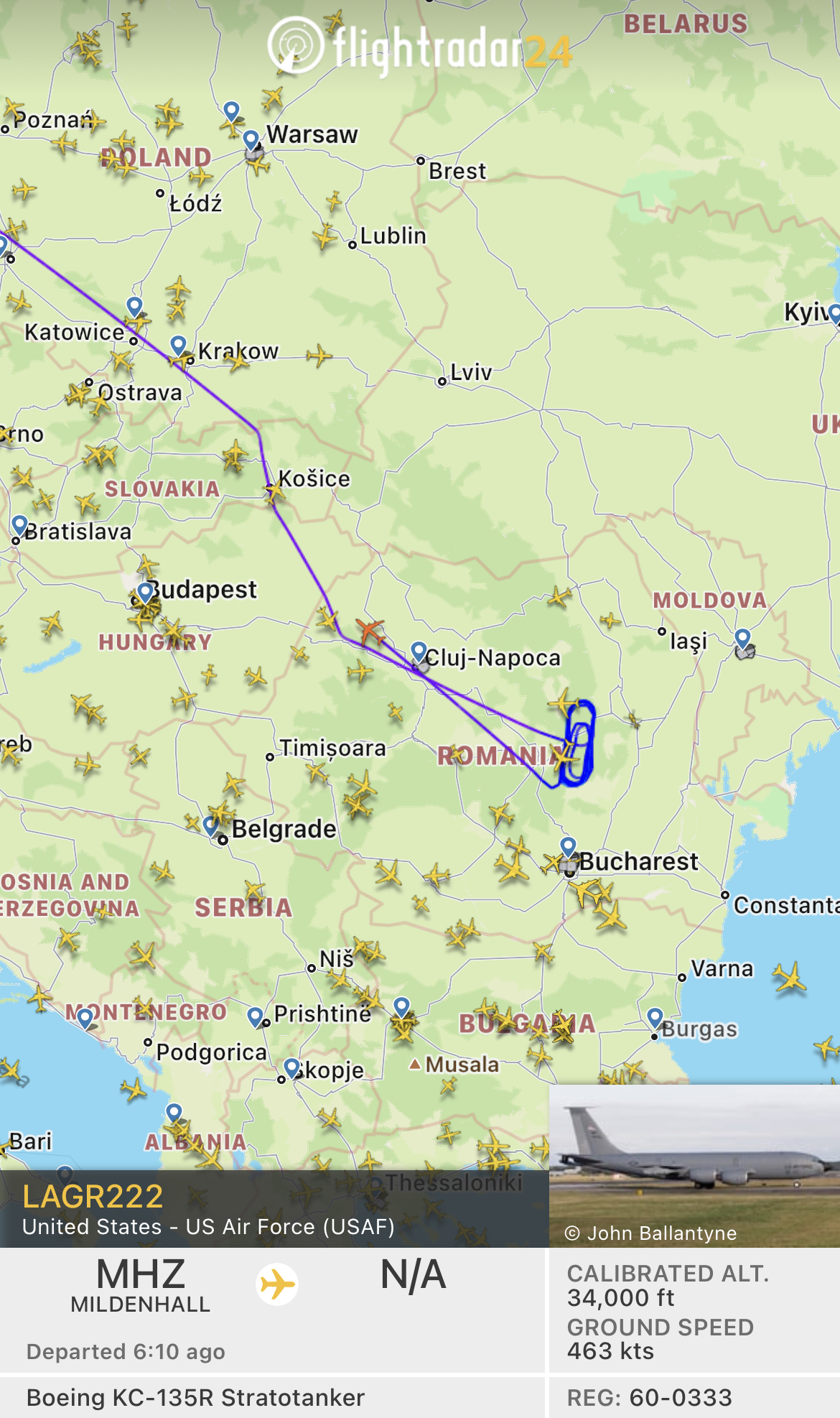
Task: Tap the LAGR222 callsign header
Action: [93, 1197]
